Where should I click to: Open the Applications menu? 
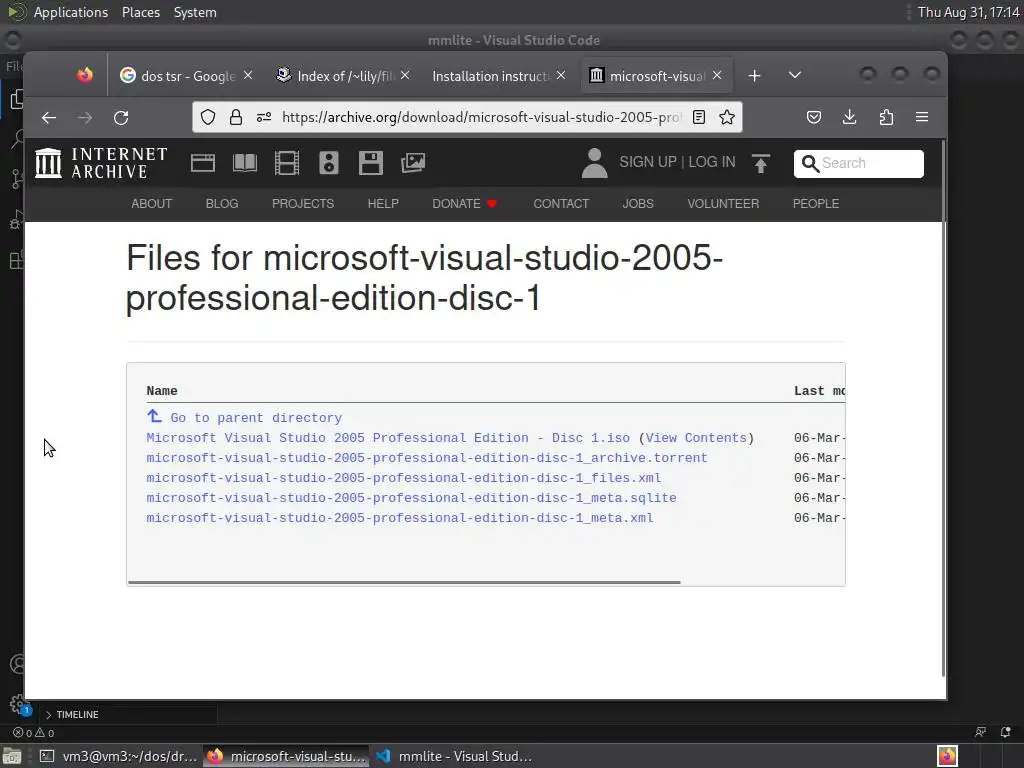[x=71, y=12]
